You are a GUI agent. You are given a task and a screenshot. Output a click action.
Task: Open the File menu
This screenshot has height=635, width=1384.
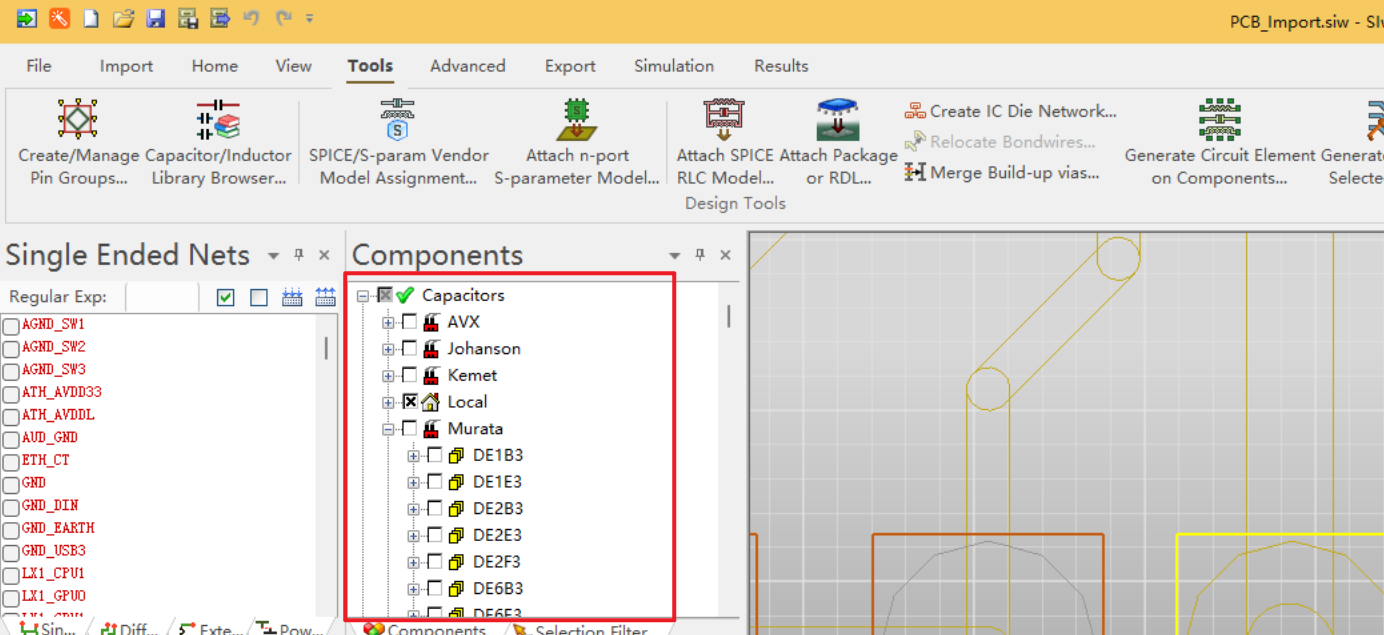click(39, 66)
